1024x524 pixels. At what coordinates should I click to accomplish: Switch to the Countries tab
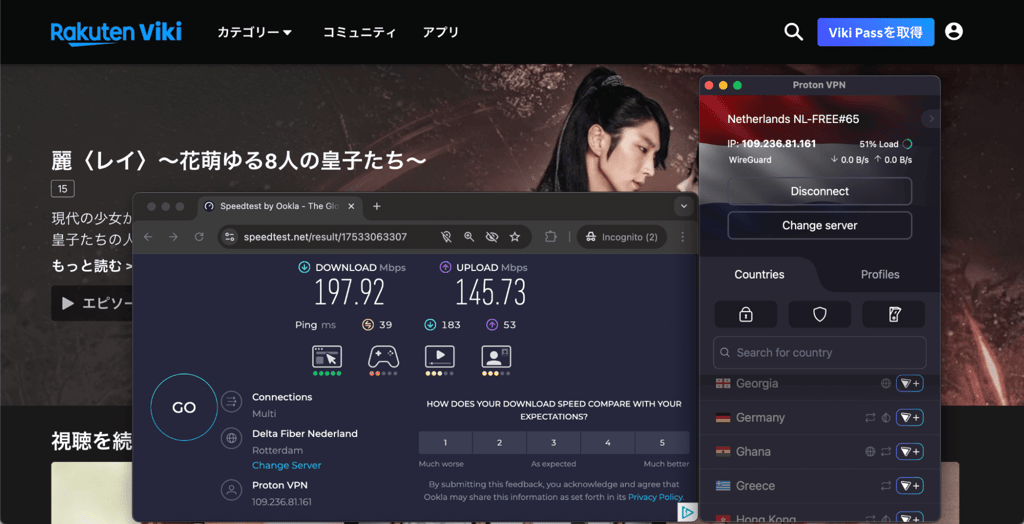[x=760, y=274]
